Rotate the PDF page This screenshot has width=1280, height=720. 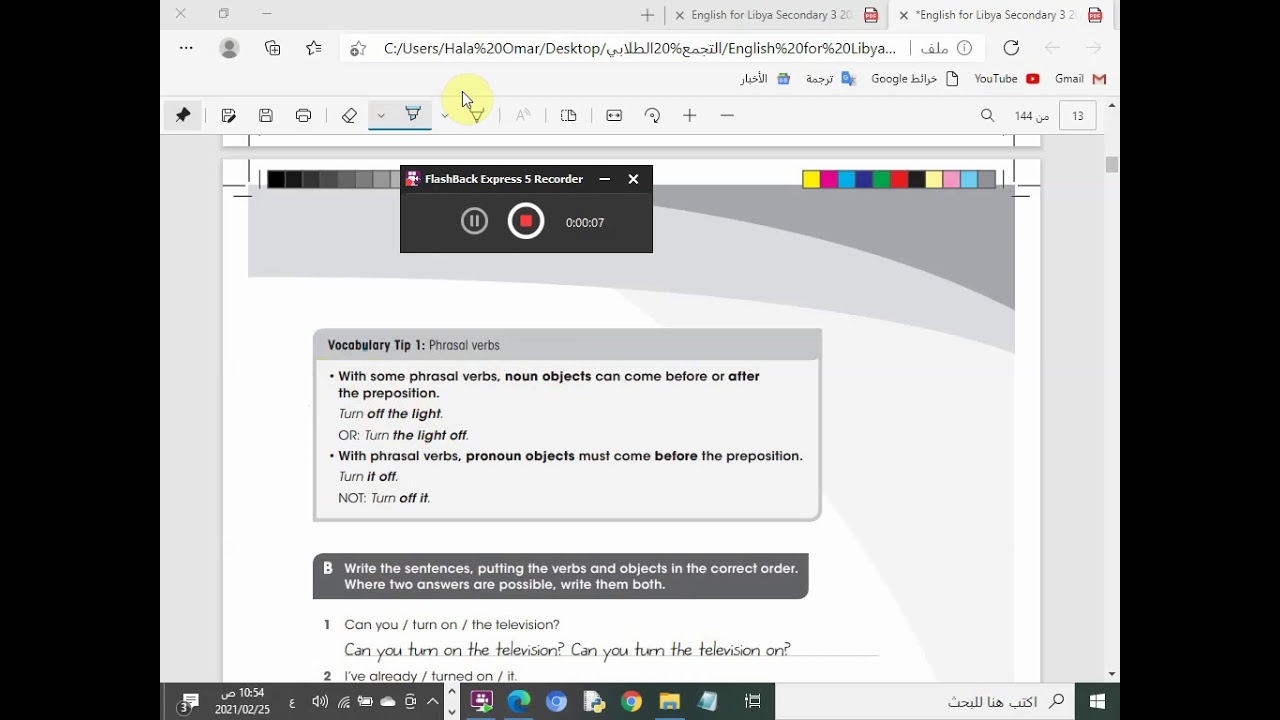[652, 116]
